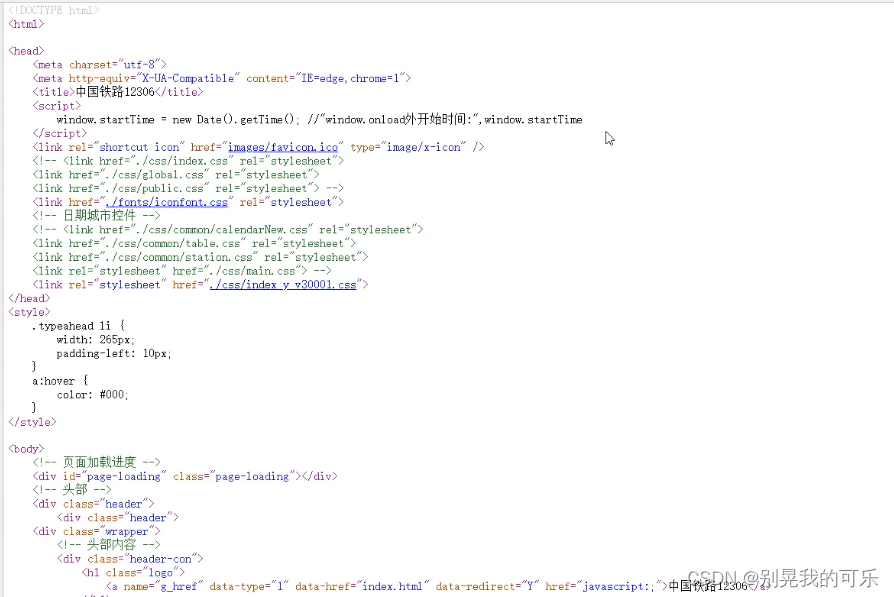Click the div class="header-con" line
The height and width of the screenshot is (597, 894).
pos(130,559)
